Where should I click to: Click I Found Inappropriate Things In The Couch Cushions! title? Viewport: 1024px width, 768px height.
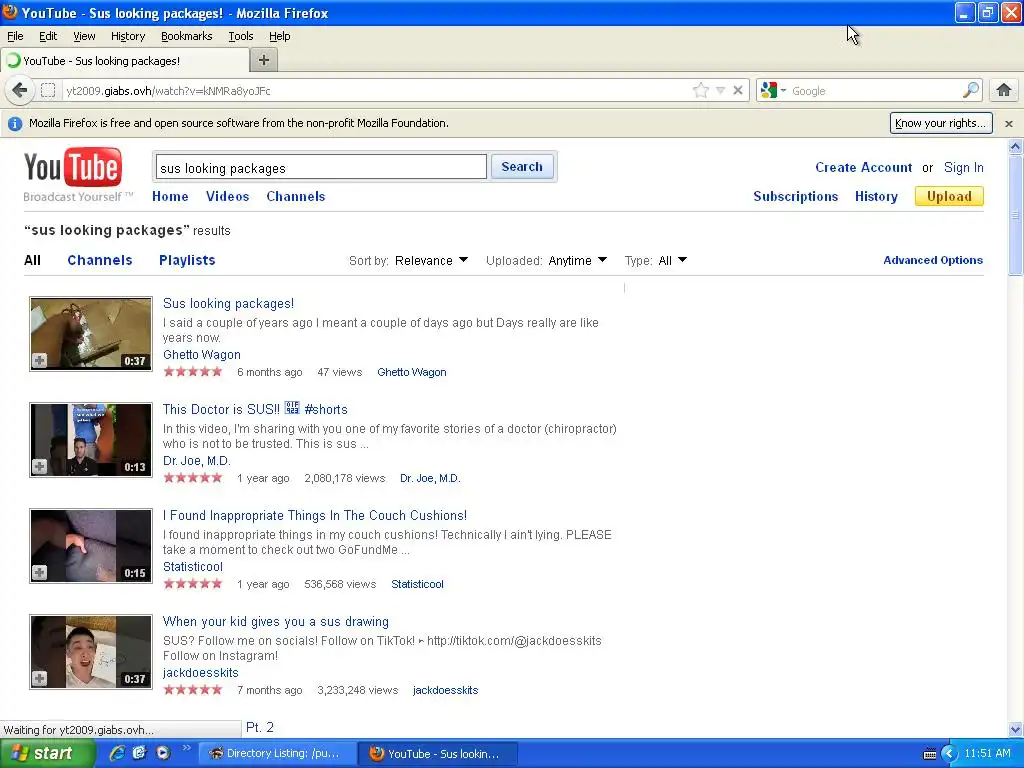coord(315,515)
